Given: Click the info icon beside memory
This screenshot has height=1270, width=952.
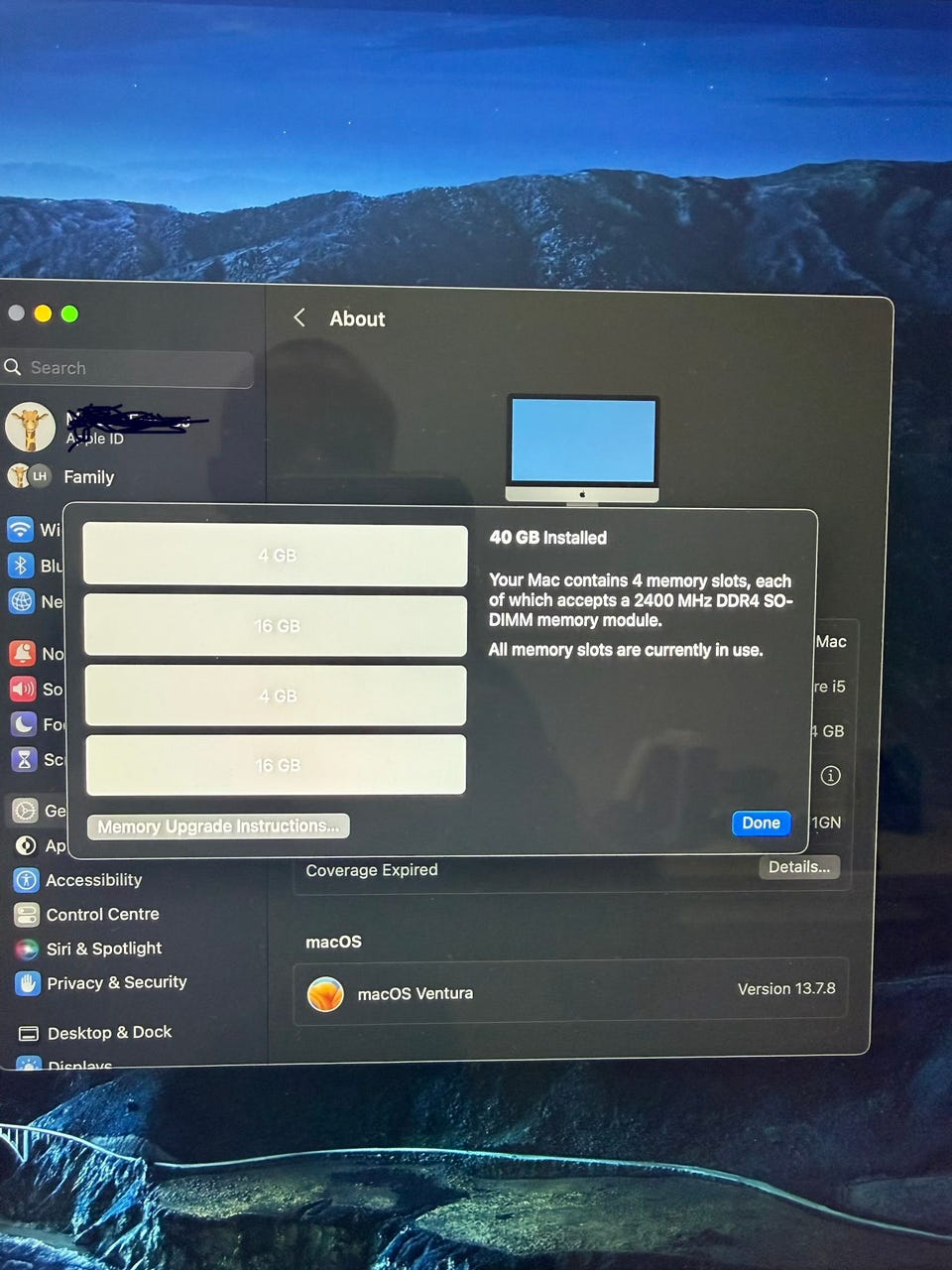Looking at the screenshot, I should click(x=831, y=776).
